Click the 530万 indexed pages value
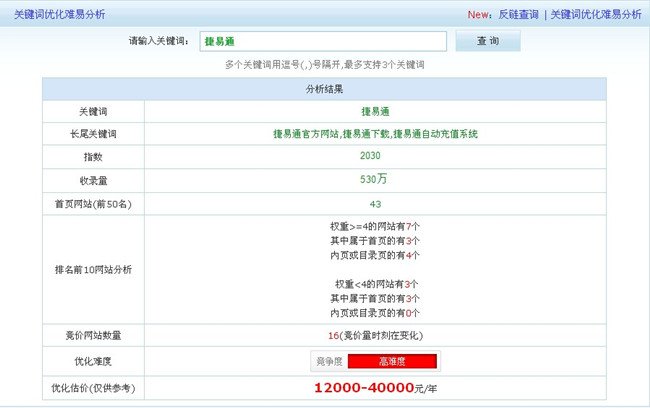 375,180
